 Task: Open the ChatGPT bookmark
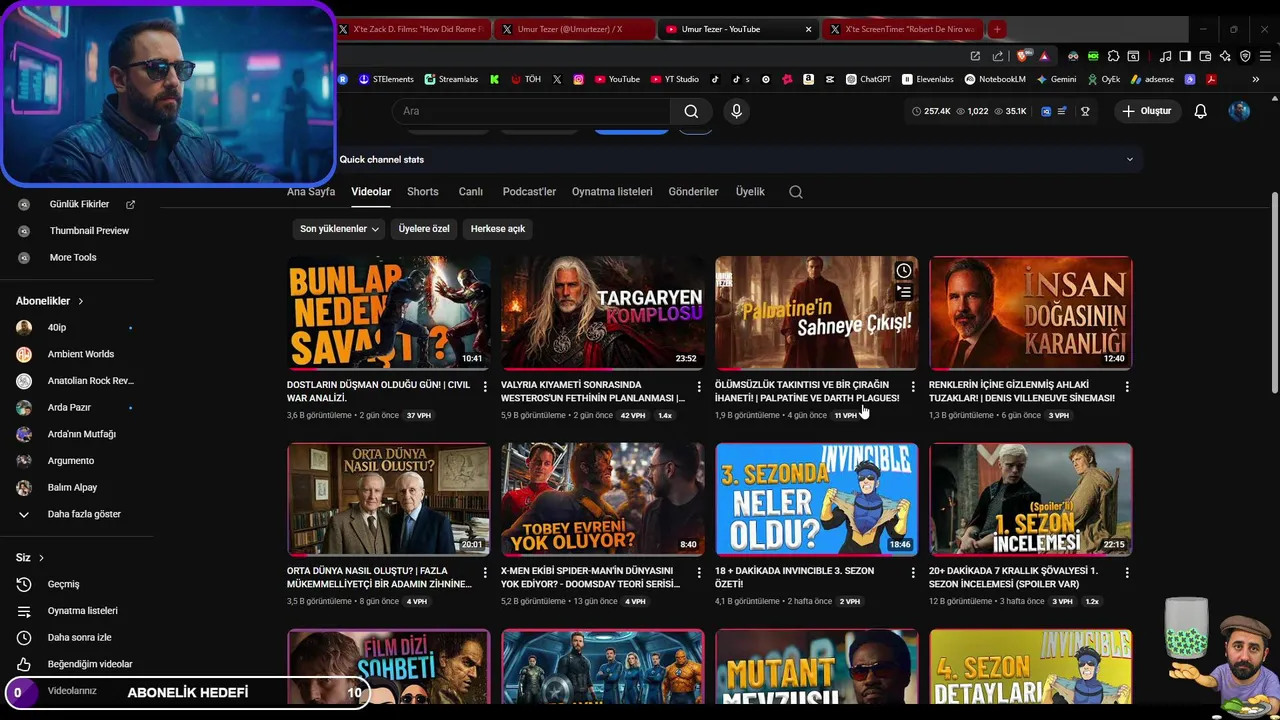[x=868, y=79]
